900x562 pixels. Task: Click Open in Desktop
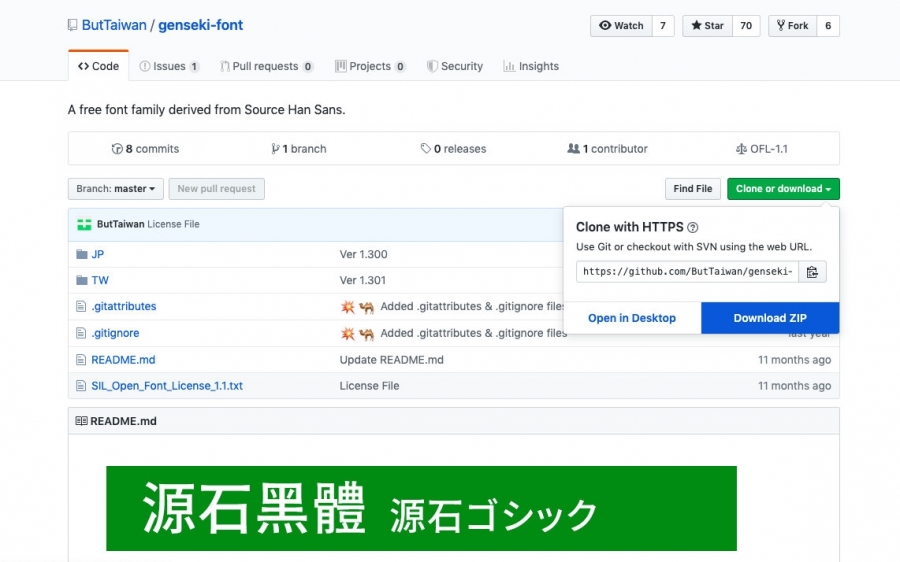click(x=632, y=318)
